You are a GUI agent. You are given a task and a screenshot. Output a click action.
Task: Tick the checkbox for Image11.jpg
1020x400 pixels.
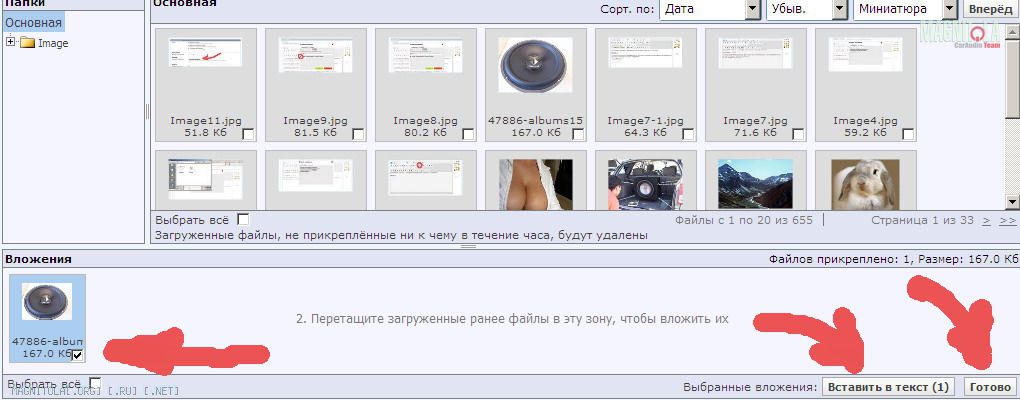tap(248, 134)
